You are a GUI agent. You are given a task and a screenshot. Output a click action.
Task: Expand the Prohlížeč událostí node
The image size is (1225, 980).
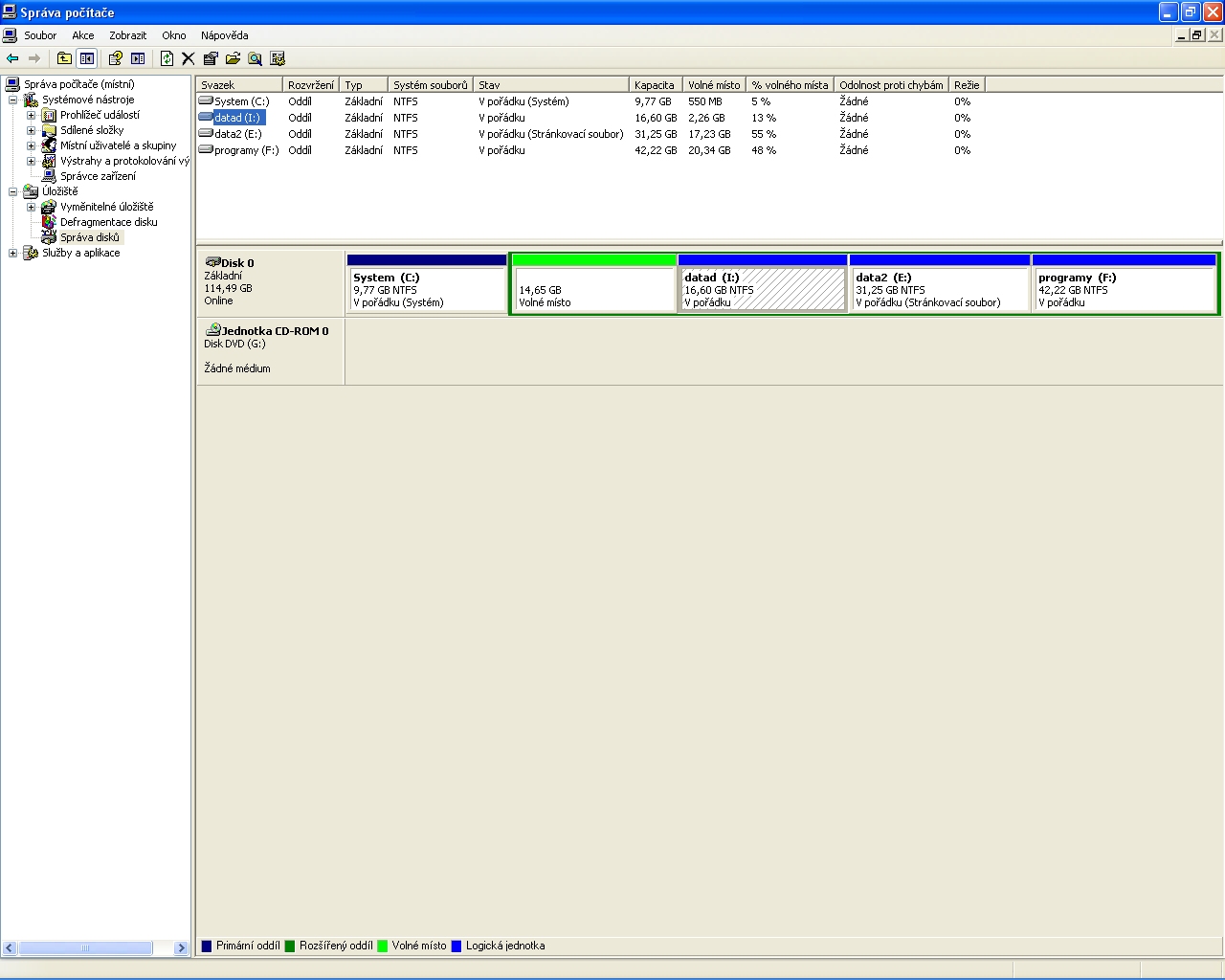pos(31,115)
